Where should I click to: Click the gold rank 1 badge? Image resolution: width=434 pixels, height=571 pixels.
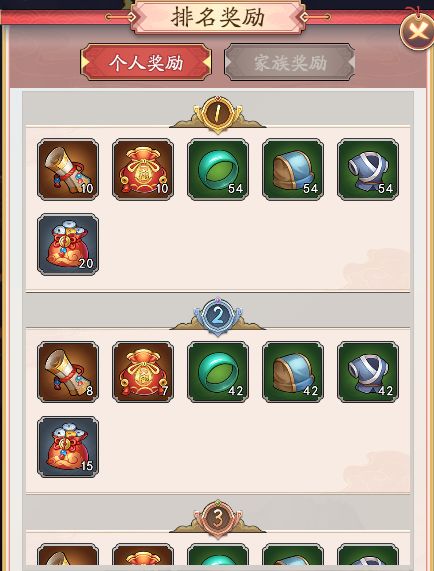(218, 114)
